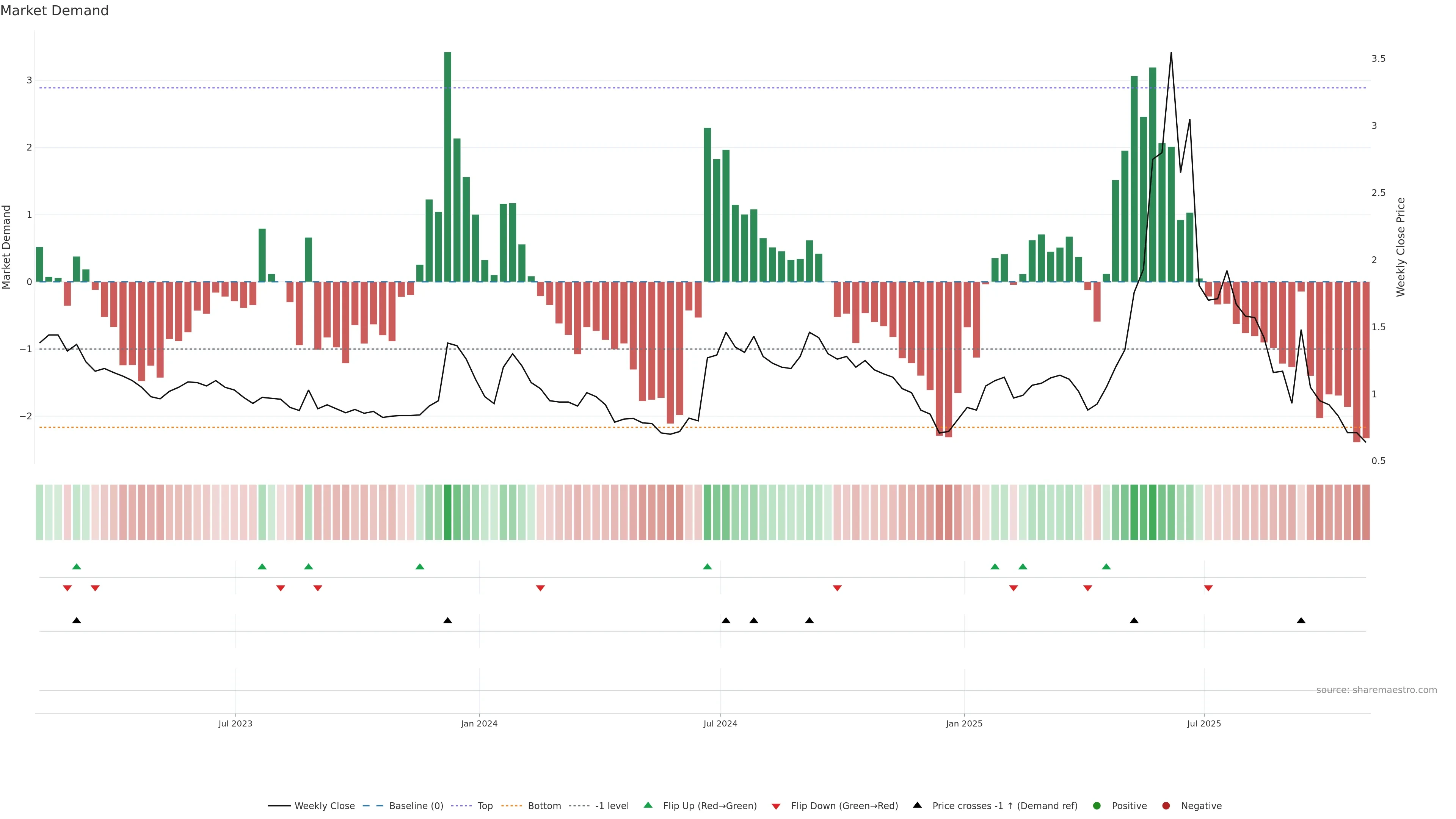The width and height of the screenshot is (1456, 819).
Task: Click the green Flip Up triangle legend icon
Action: click(x=648, y=805)
